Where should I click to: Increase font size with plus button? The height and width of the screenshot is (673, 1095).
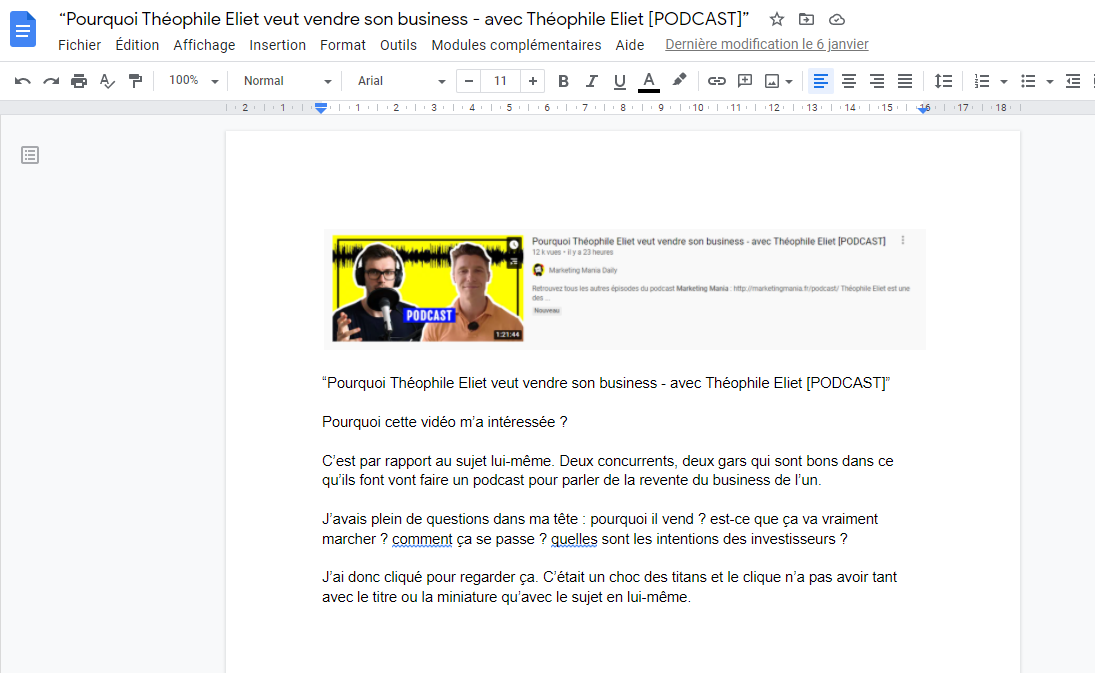(x=533, y=81)
